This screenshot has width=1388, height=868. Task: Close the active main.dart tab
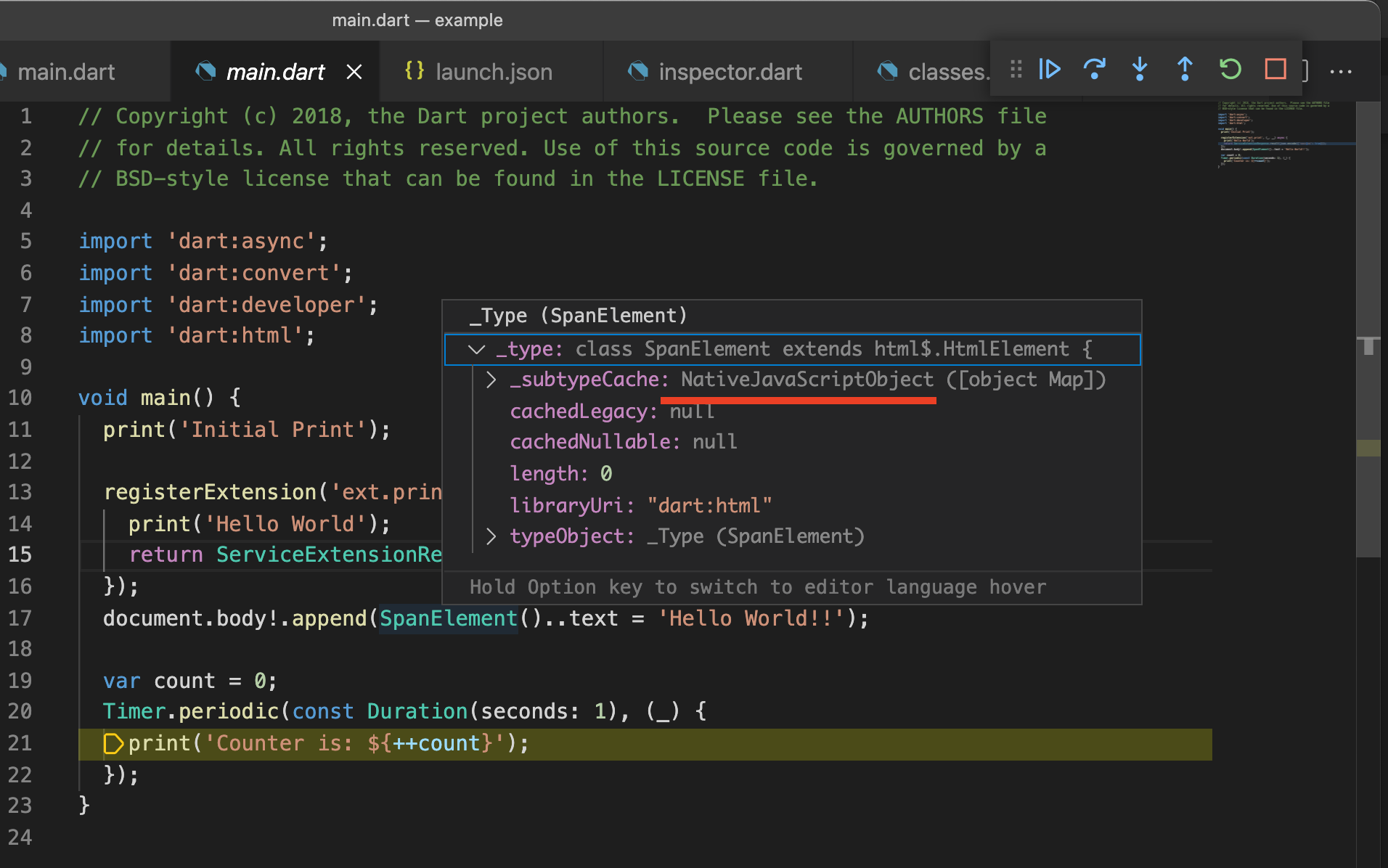[x=354, y=72]
